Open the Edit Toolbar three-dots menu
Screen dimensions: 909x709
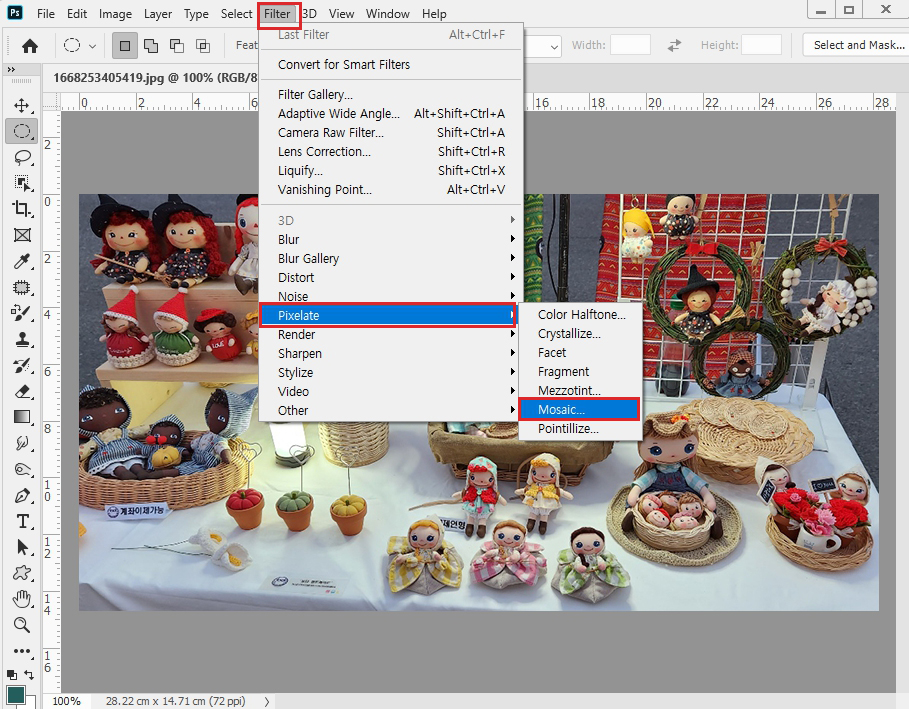coord(21,650)
